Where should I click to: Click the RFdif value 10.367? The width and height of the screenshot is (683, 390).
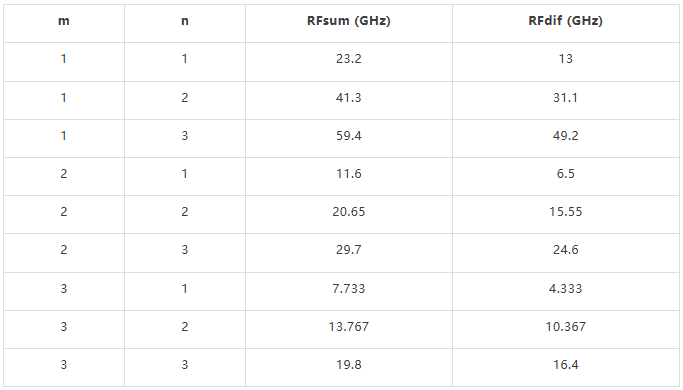click(x=565, y=326)
